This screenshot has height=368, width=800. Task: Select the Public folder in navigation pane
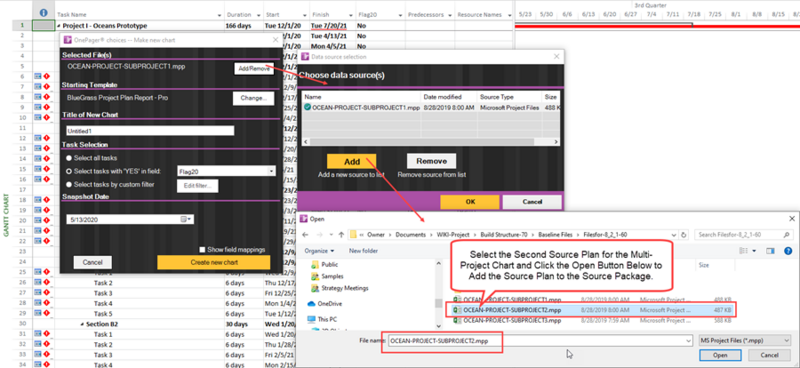[x=325, y=264]
